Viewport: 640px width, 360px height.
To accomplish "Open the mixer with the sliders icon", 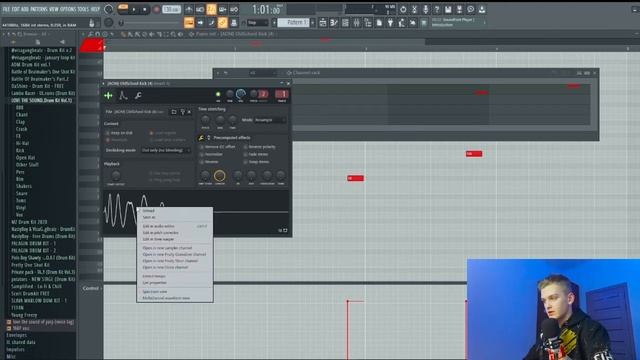I will (357, 23).
